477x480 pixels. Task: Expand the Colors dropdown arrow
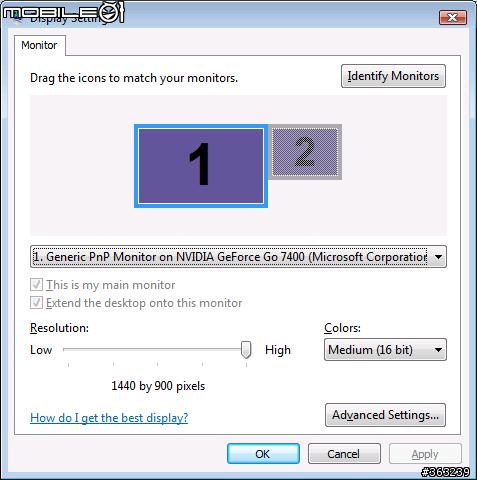[438, 350]
